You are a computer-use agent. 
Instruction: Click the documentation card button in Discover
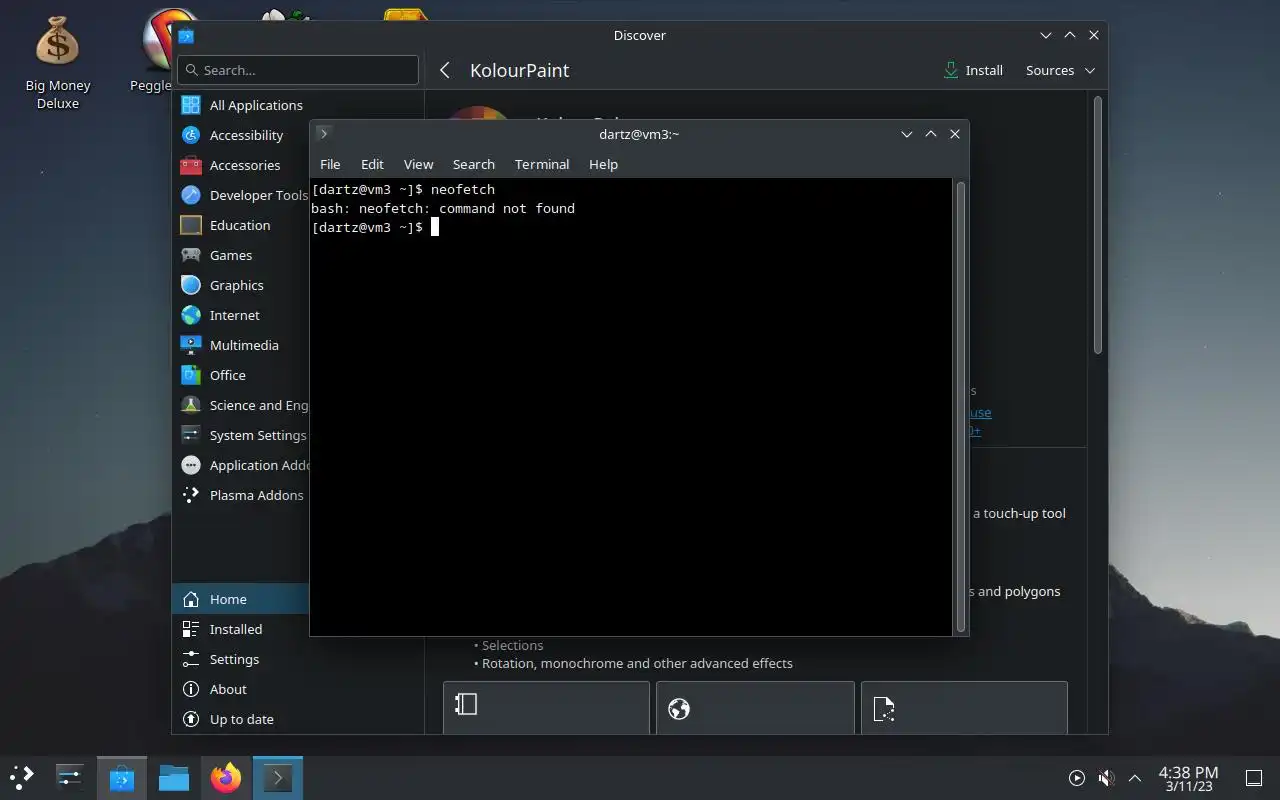tap(546, 709)
